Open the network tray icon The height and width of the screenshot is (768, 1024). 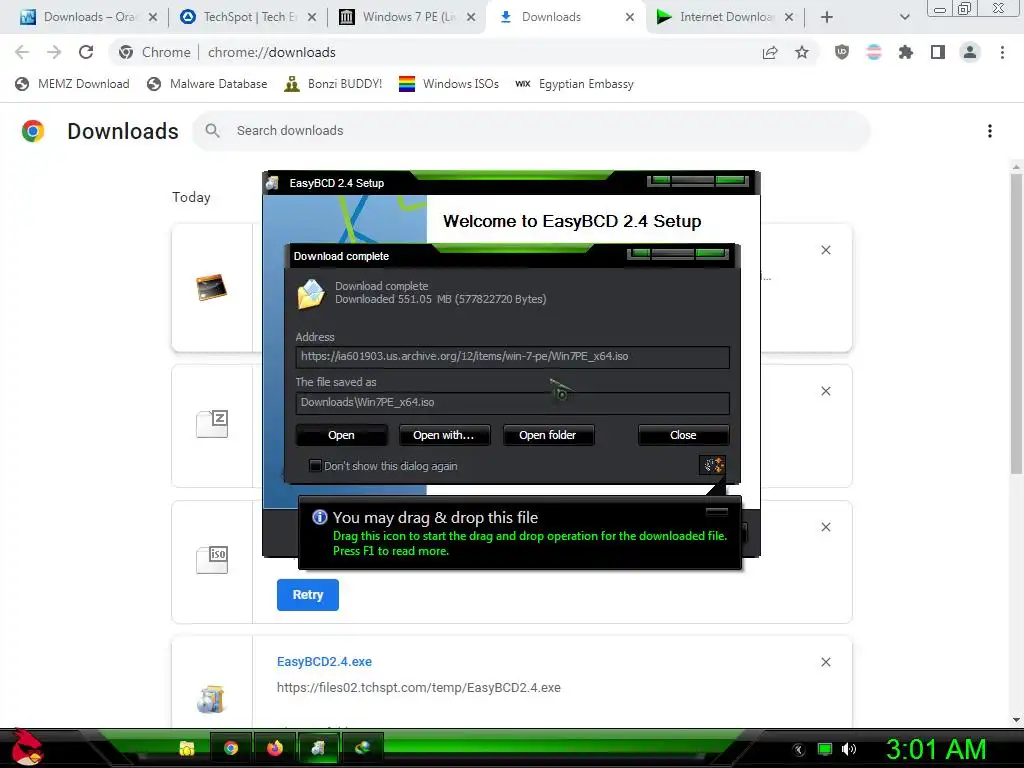pos(825,749)
